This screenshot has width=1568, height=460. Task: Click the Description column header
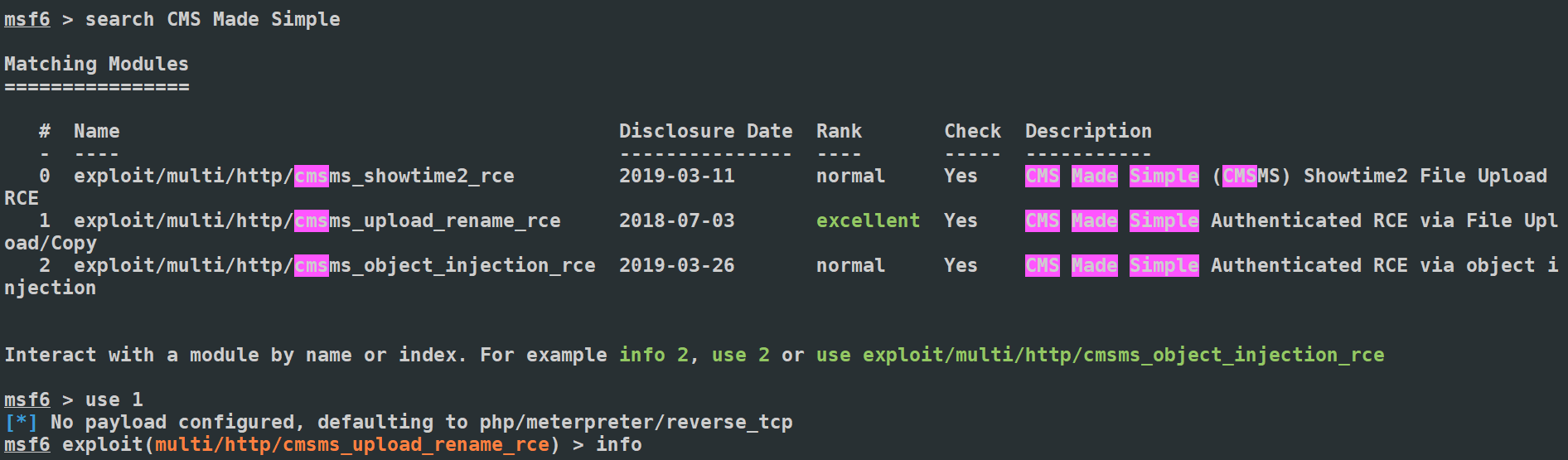1088,131
